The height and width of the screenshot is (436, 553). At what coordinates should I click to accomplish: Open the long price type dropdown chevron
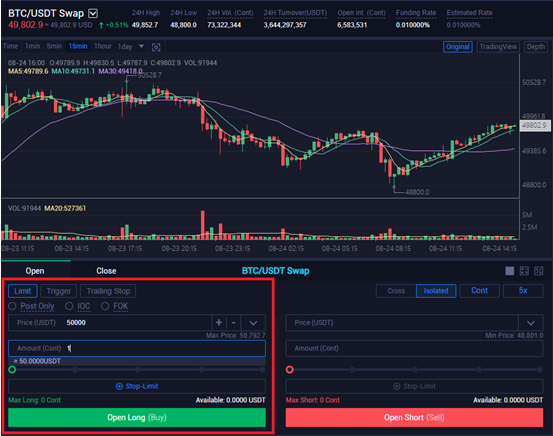pos(253,322)
